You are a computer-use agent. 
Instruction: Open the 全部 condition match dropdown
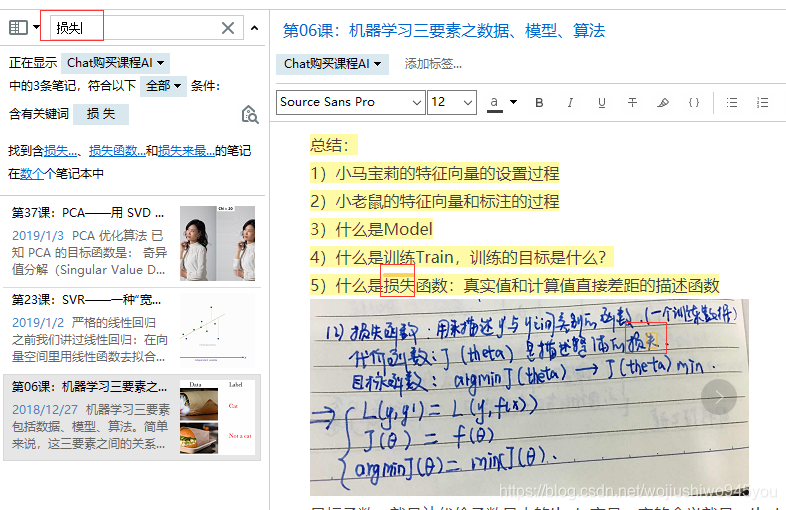tap(163, 86)
